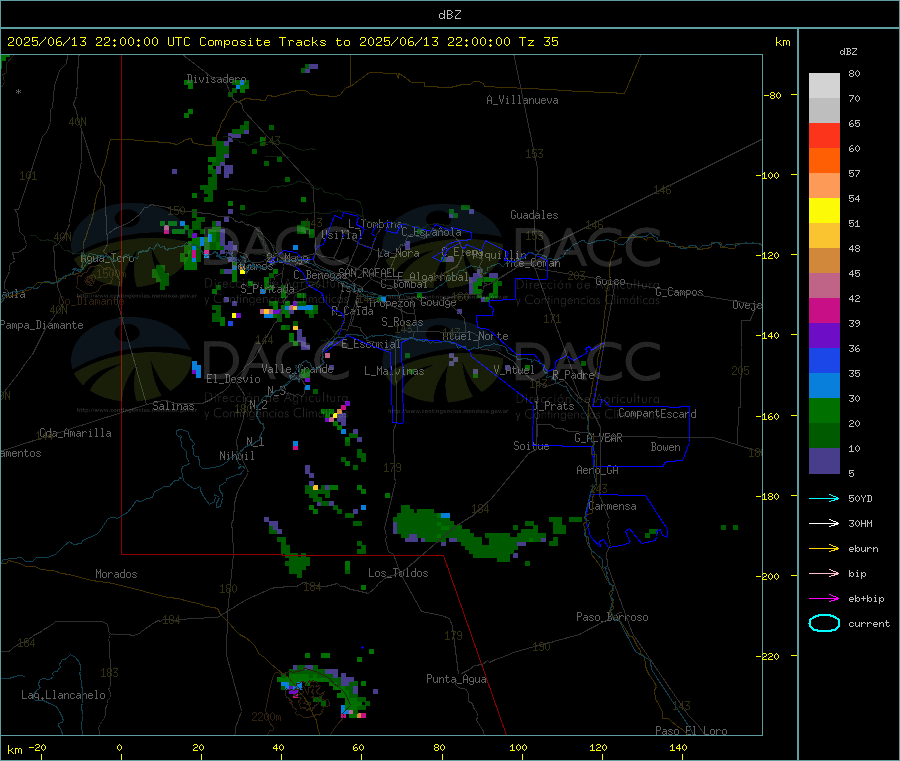Click the 'A_Villanueva' map label
This screenshot has height=761, width=900.
tap(522, 100)
